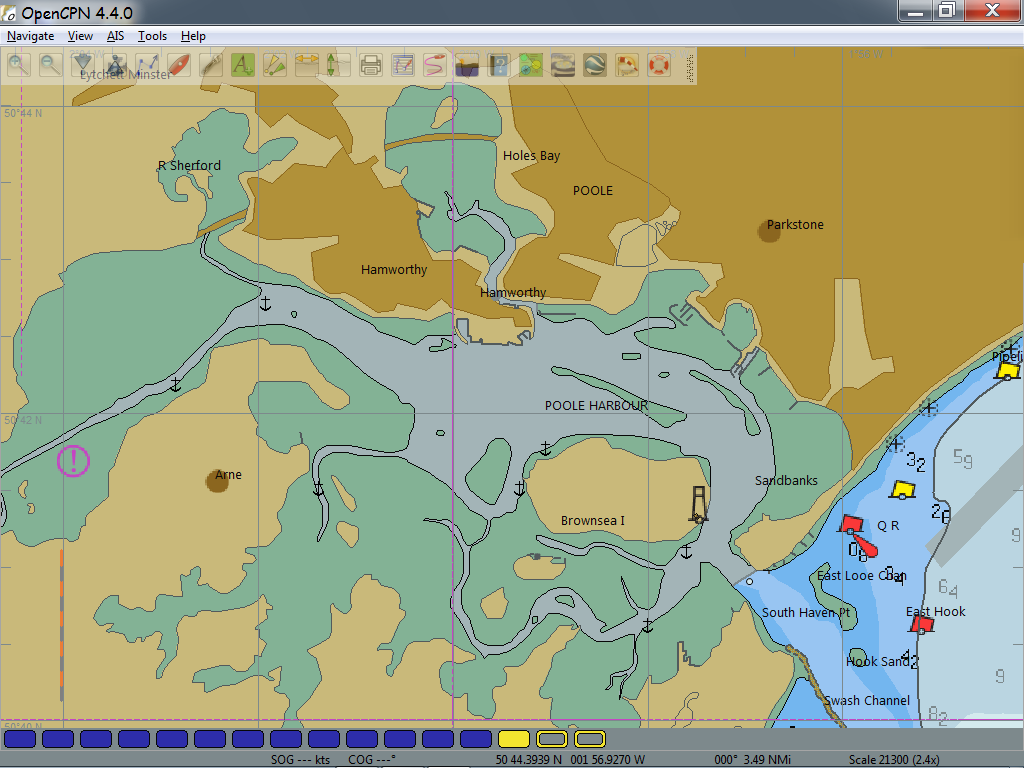This screenshot has width=1024, height=768.
Task: Open the AIS menu
Action: pyautogui.click(x=115, y=36)
